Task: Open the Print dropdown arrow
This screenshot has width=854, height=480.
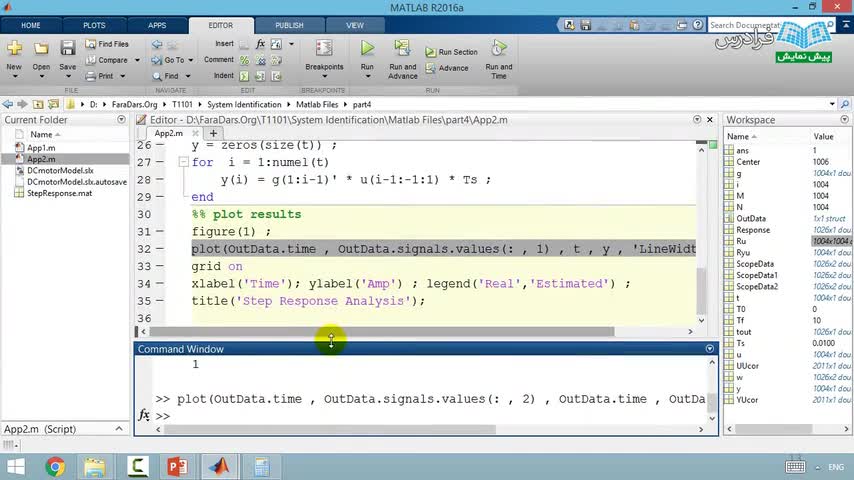Action: [x=123, y=76]
